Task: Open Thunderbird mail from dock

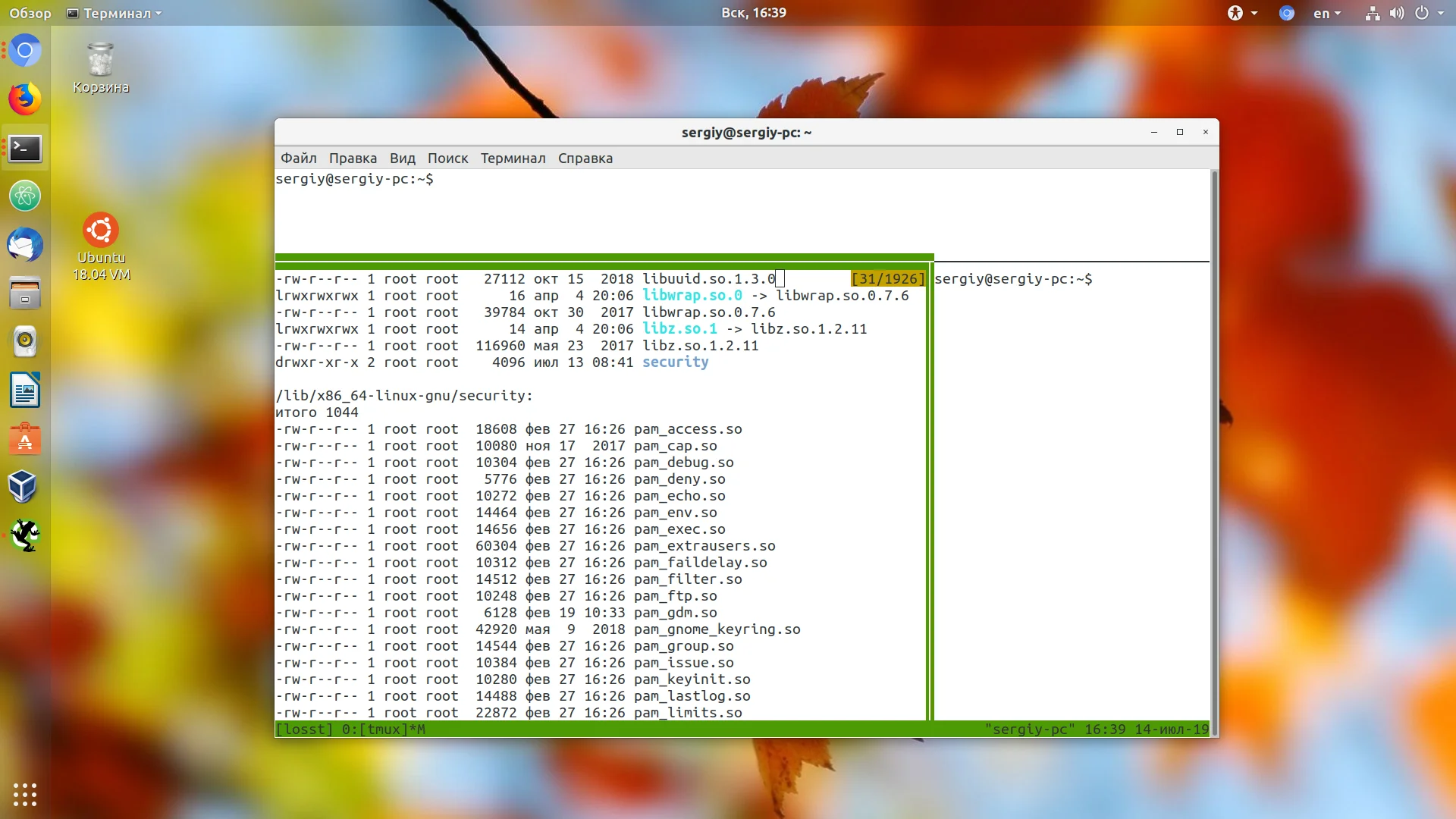Action: (x=25, y=245)
